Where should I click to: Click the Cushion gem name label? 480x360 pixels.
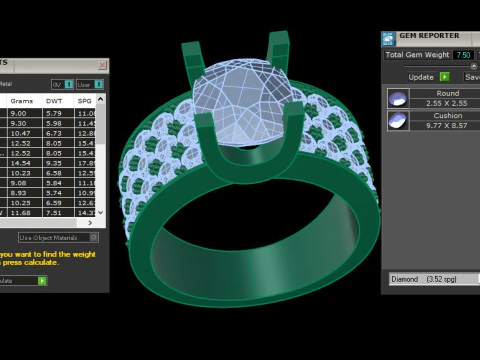tap(448, 116)
